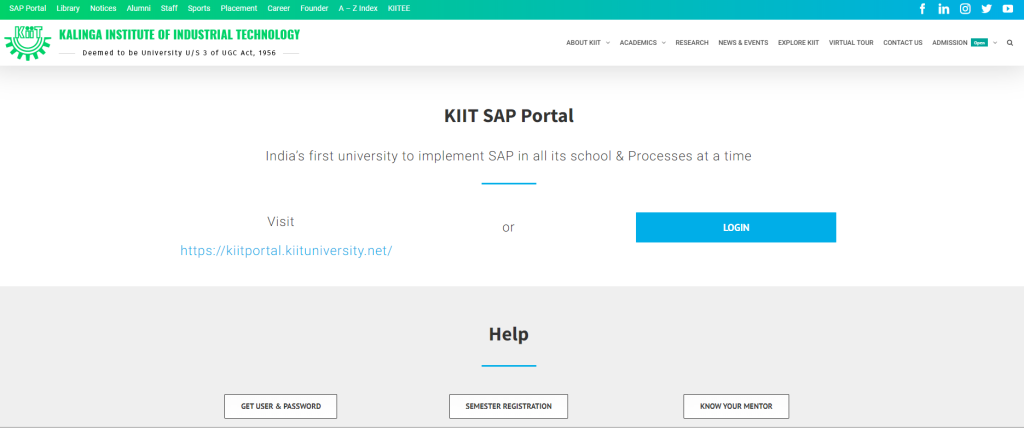Open KIIT Instagram page icon
This screenshot has width=1024, height=428.
coord(965,8)
